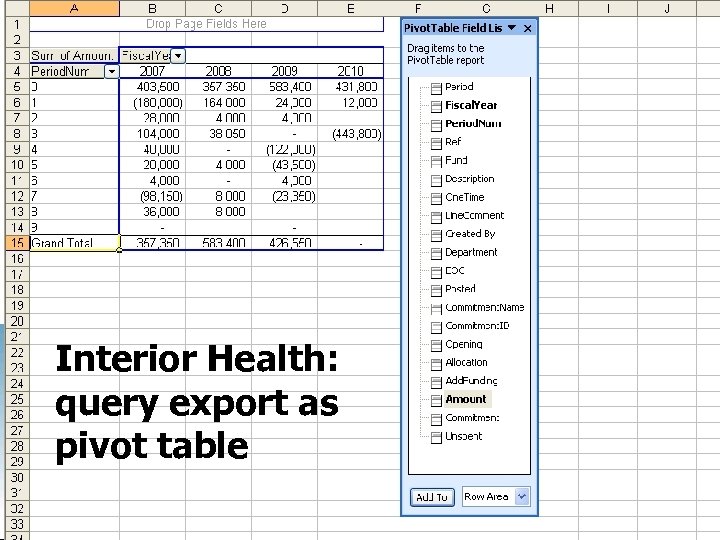Select column J header
Viewport: 720px width, 540px height.
(x=667, y=8)
